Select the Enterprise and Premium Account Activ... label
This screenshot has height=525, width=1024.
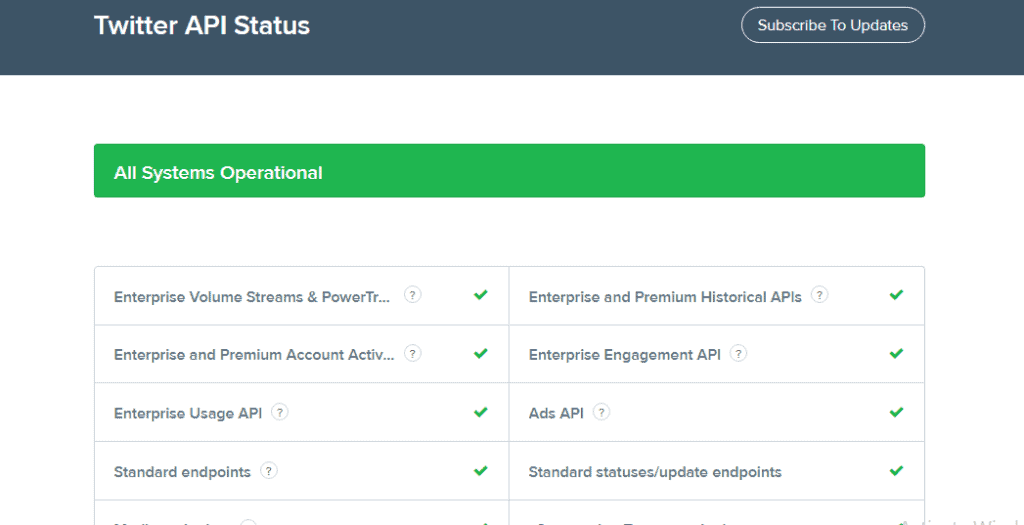254,355
